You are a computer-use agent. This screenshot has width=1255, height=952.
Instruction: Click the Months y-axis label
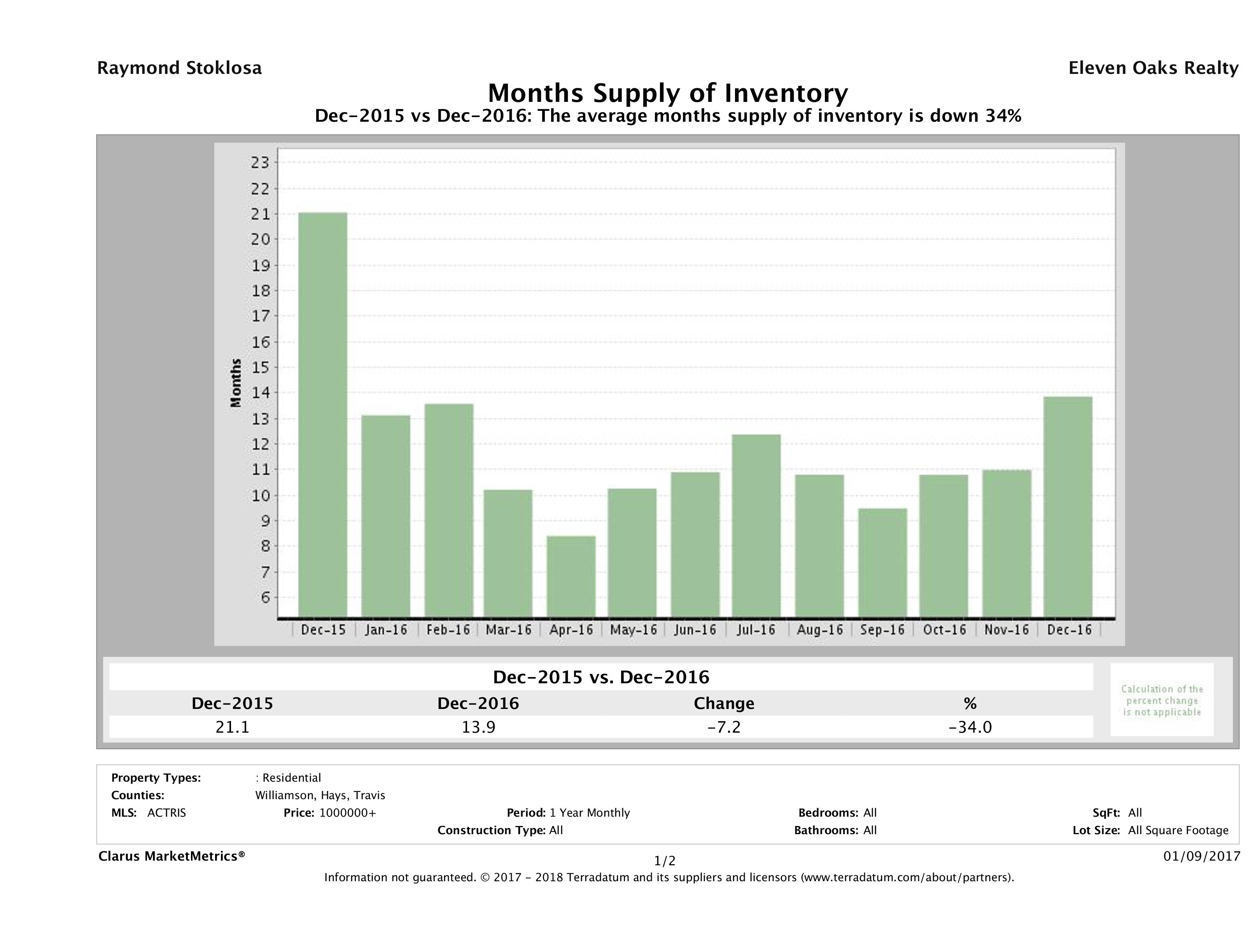235,383
